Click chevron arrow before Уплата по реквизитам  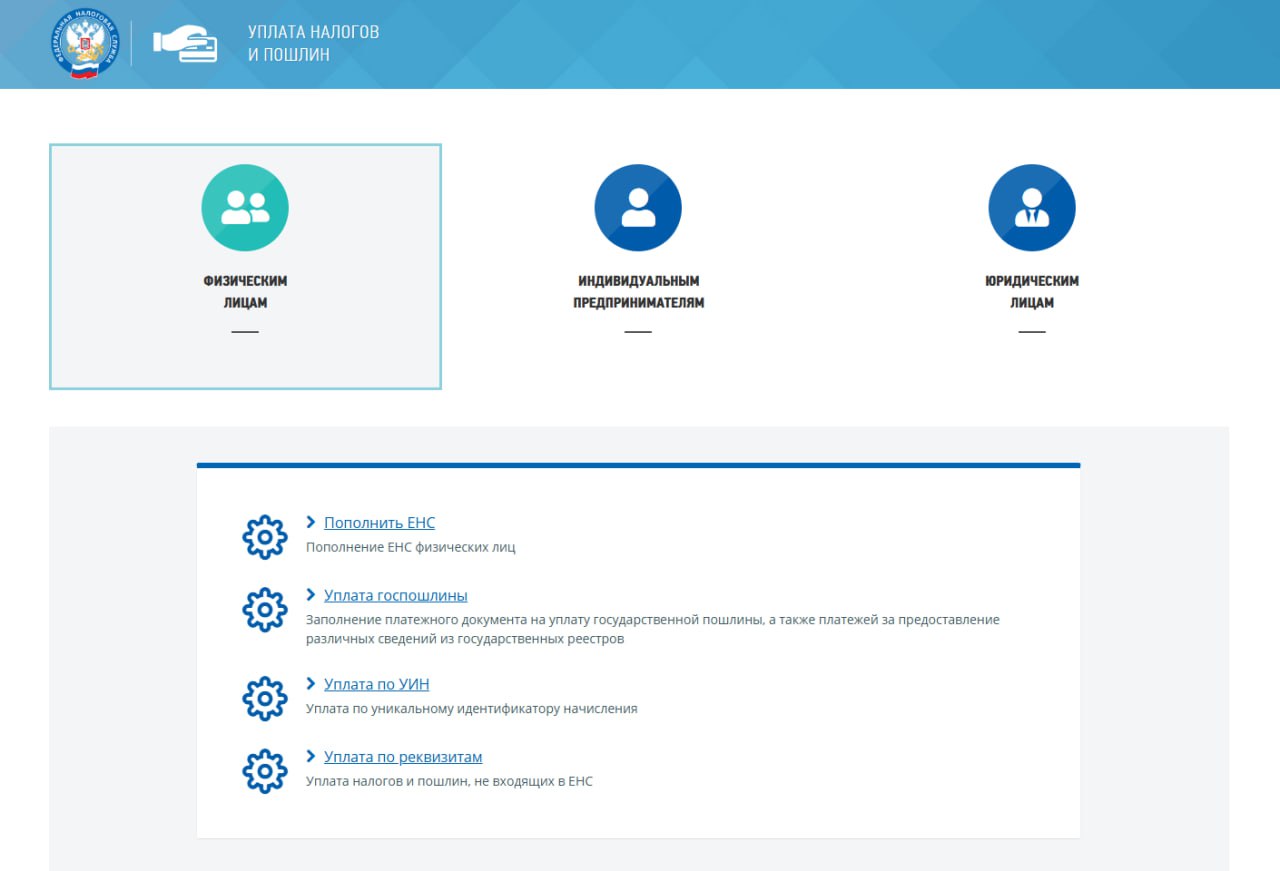[311, 758]
